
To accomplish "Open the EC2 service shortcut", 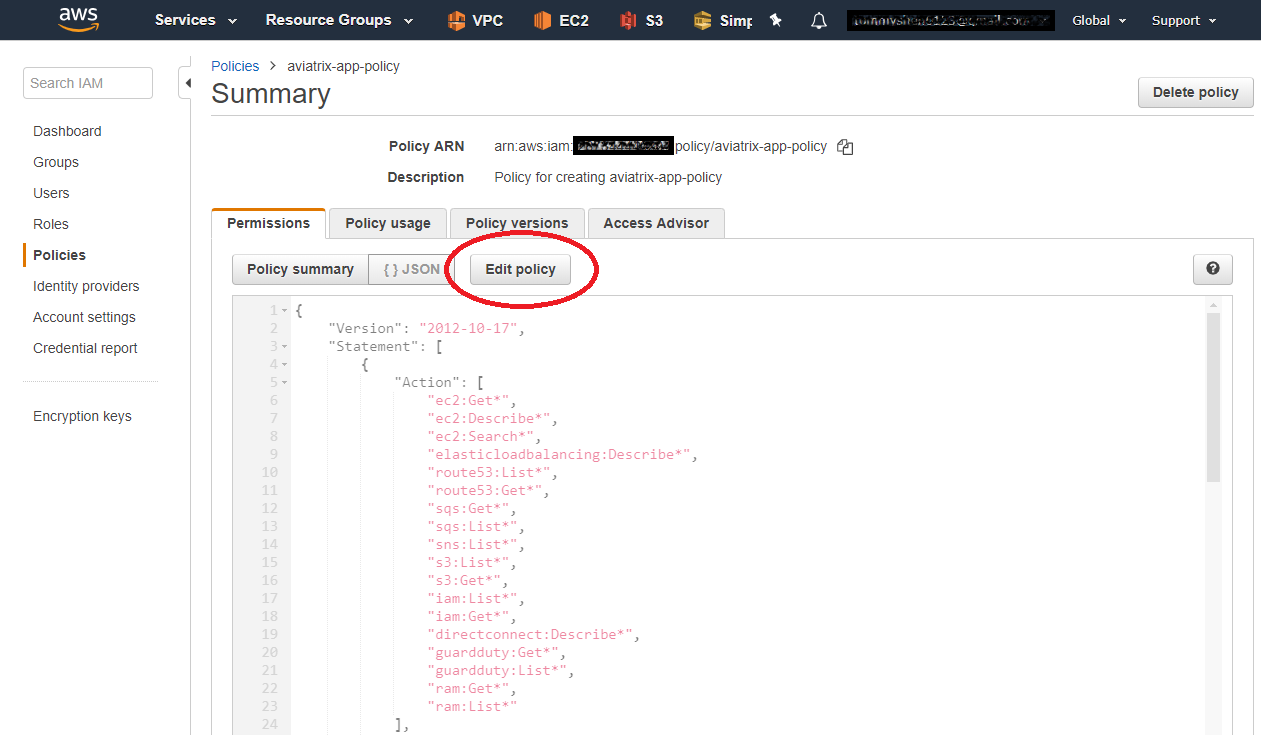I will coord(561,19).
